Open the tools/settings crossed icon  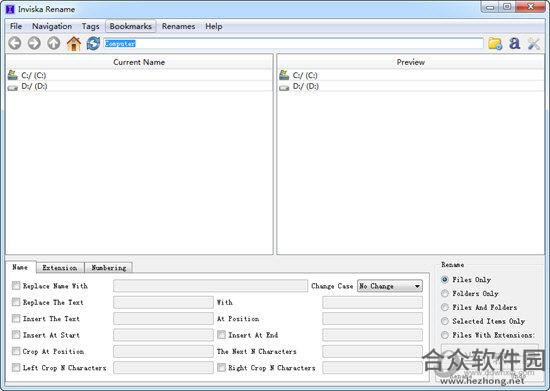click(534, 44)
